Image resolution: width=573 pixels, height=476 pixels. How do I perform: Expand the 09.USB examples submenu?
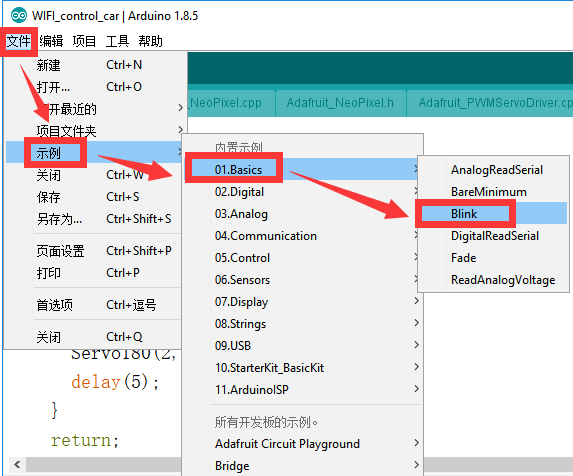(303, 346)
